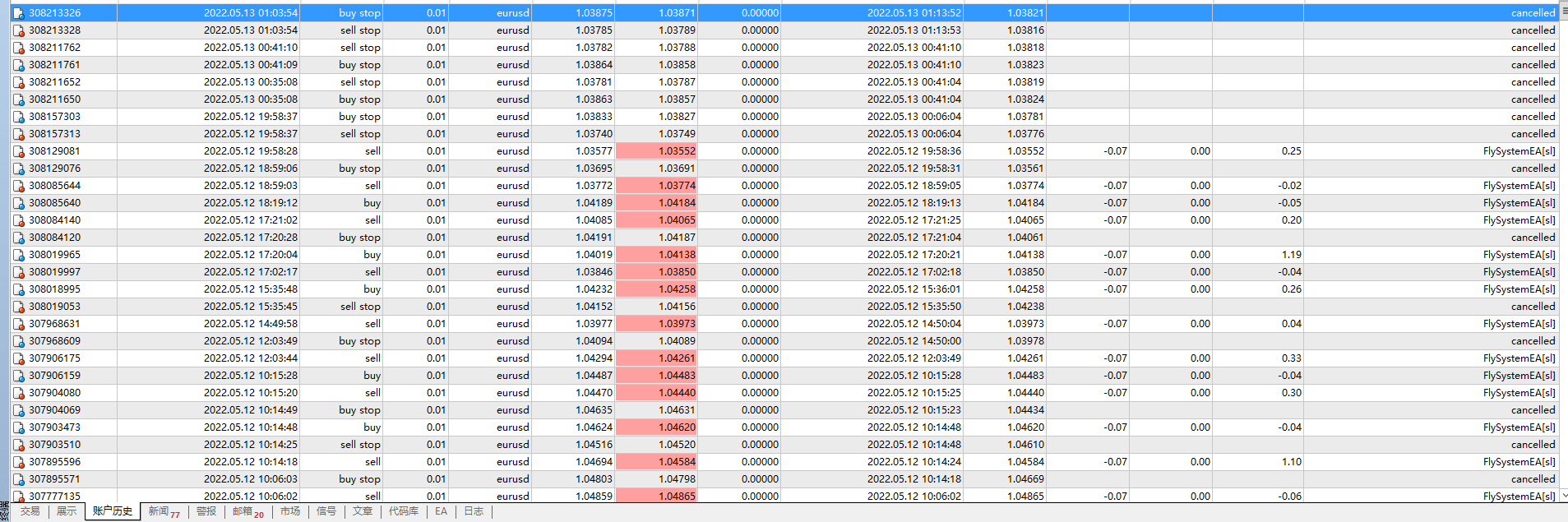1568x522 pixels.
Task: Click the order icon for ticket 308211652
Action: click(x=18, y=82)
